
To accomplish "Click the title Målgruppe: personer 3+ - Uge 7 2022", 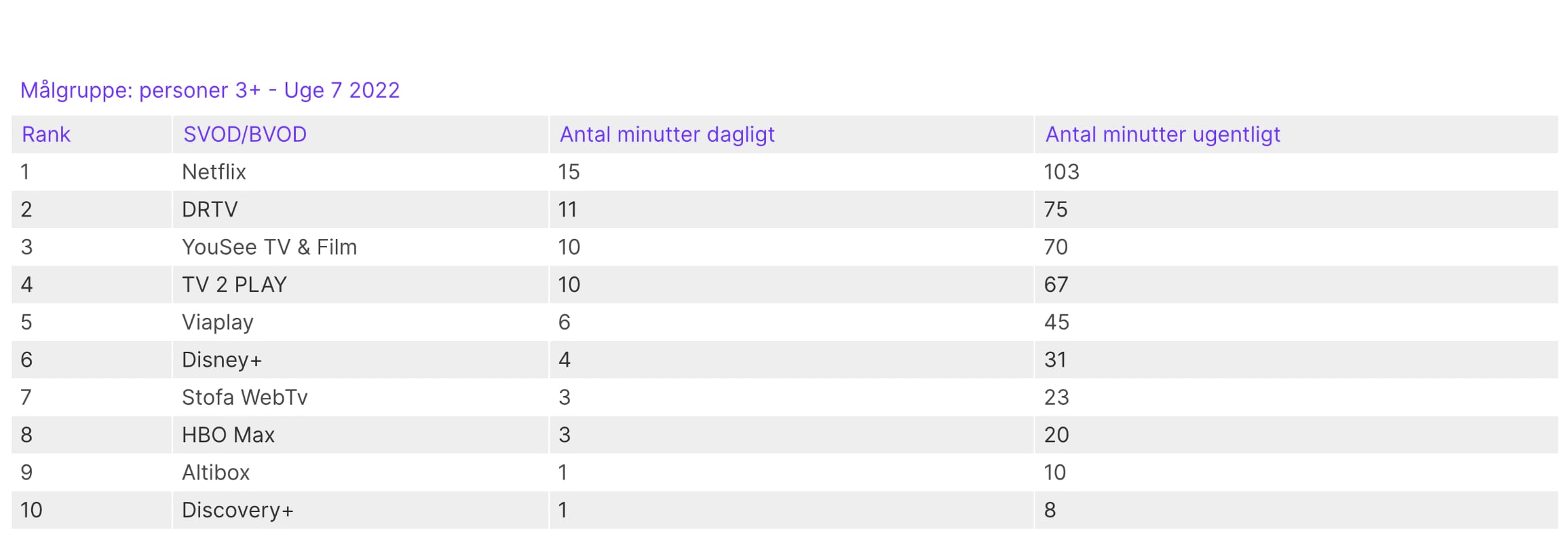I will [210, 90].
